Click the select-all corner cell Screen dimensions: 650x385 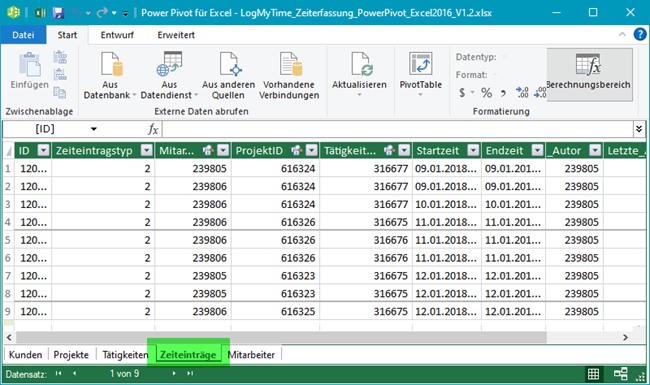(x=8, y=150)
